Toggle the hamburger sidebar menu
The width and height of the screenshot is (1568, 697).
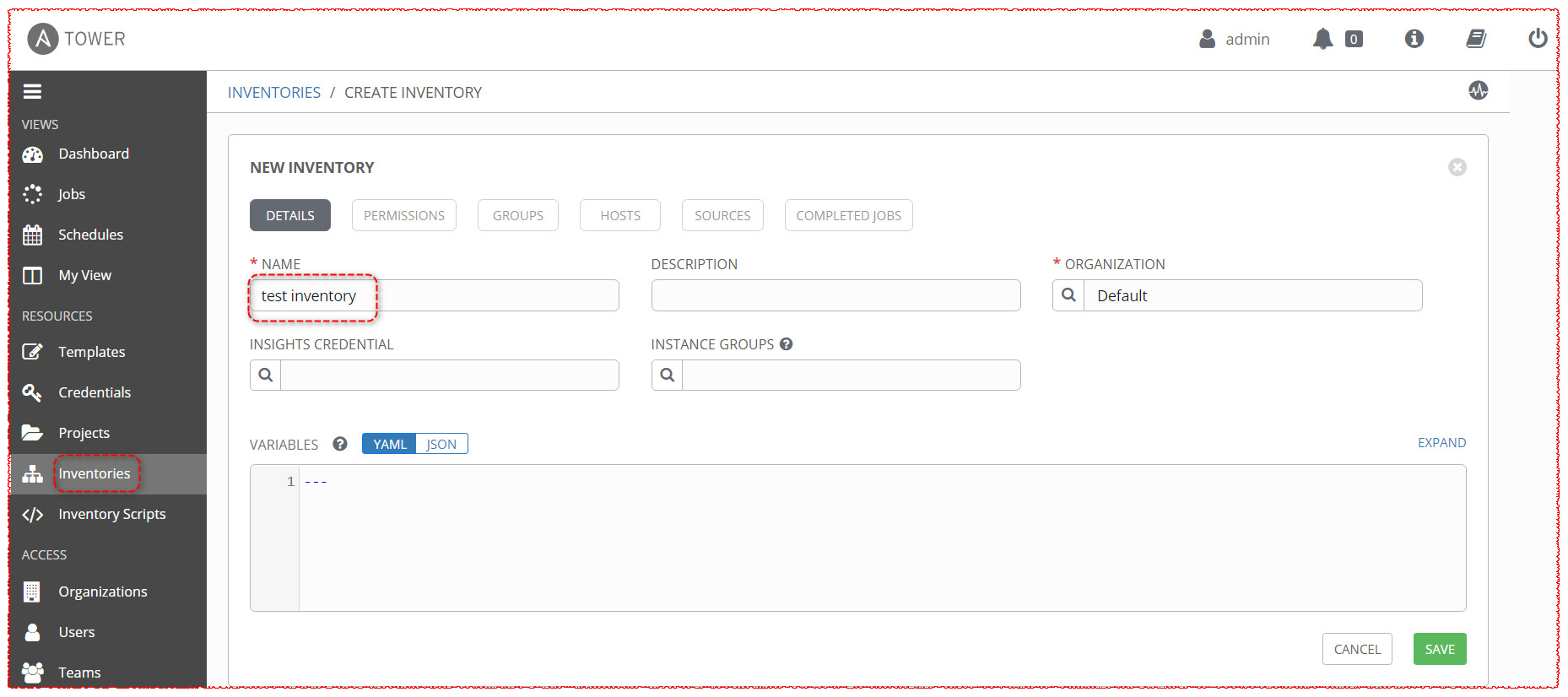click(x=32, y=92)
